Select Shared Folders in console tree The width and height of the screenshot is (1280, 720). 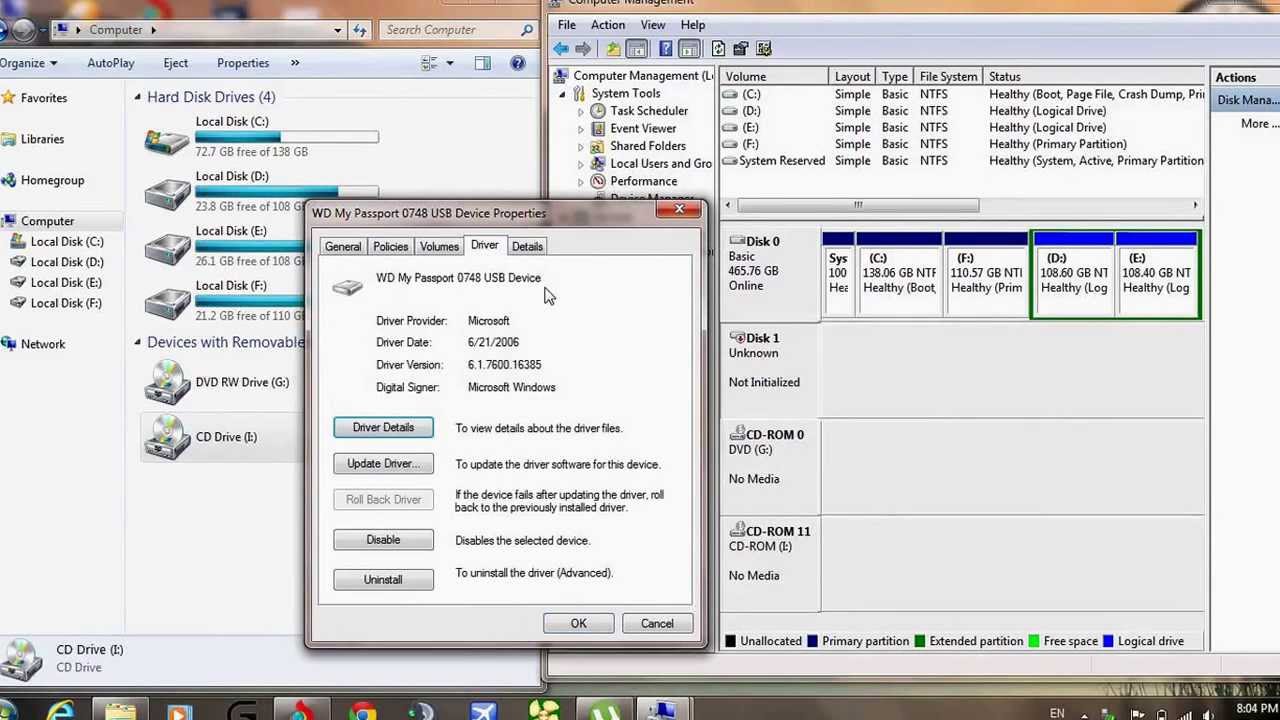tap(647, 146)
